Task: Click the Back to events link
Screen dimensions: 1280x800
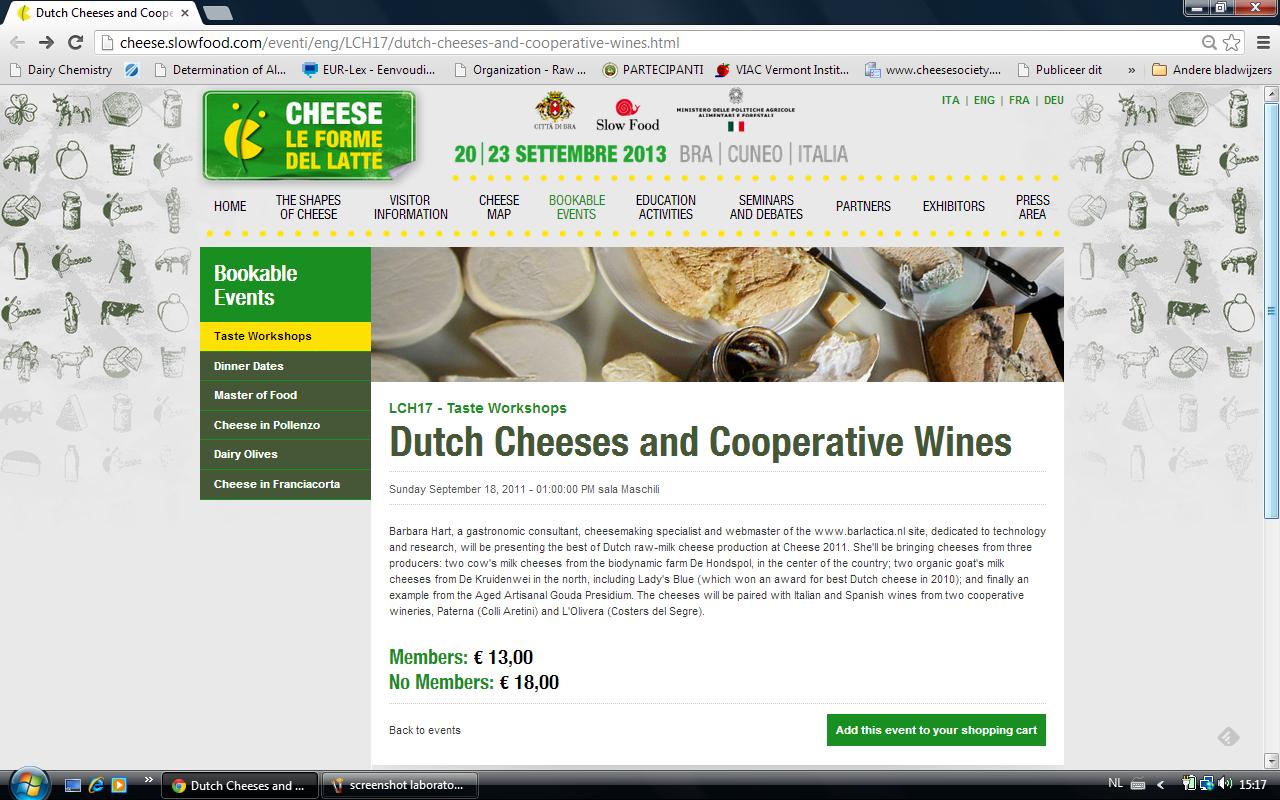Action: pos(425,730)
